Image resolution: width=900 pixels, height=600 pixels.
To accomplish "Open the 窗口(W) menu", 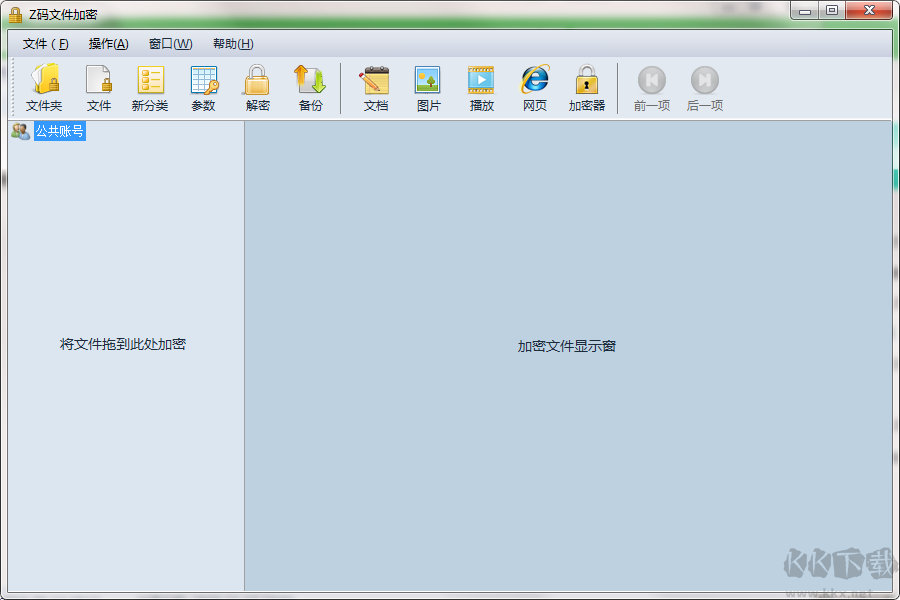I will (x=170, y=44).
